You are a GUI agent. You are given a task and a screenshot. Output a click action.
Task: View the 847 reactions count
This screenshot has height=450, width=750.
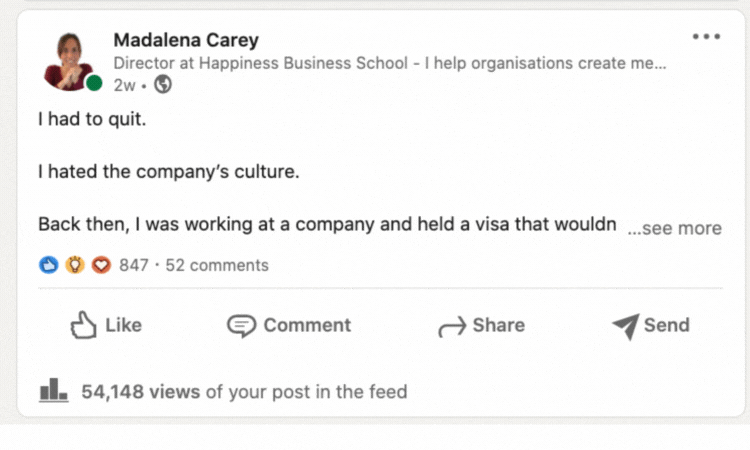[133, 265]
